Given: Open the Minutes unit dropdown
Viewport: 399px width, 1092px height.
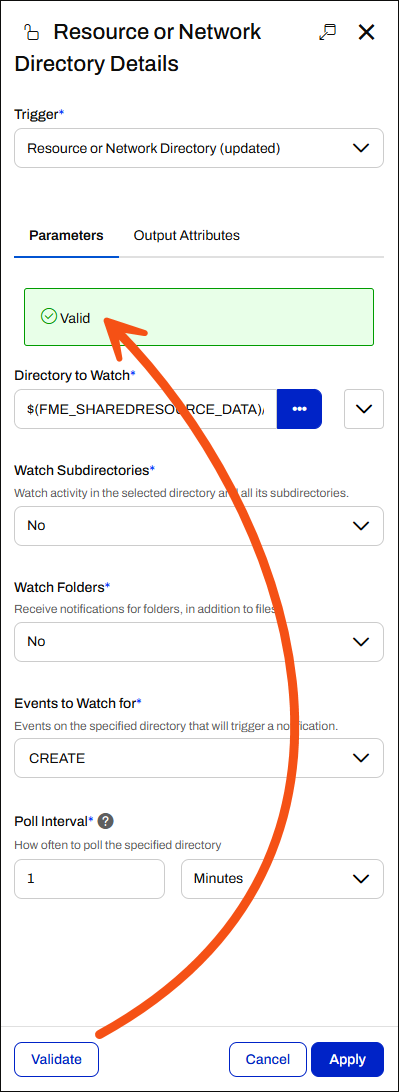Looking at the screenshot, I should [283, 879].
